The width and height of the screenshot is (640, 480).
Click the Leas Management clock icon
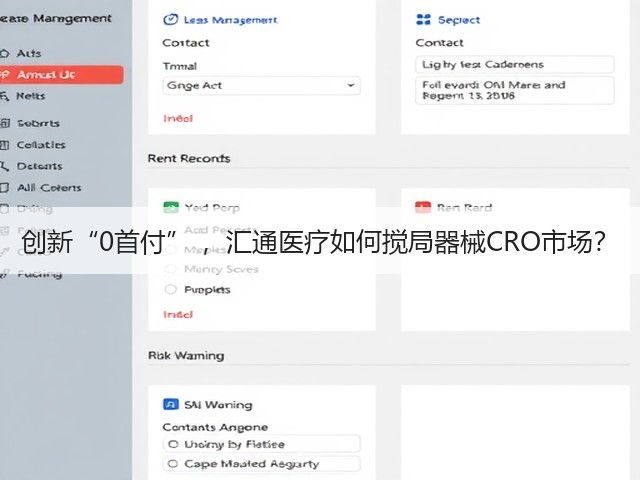(171, 20)
